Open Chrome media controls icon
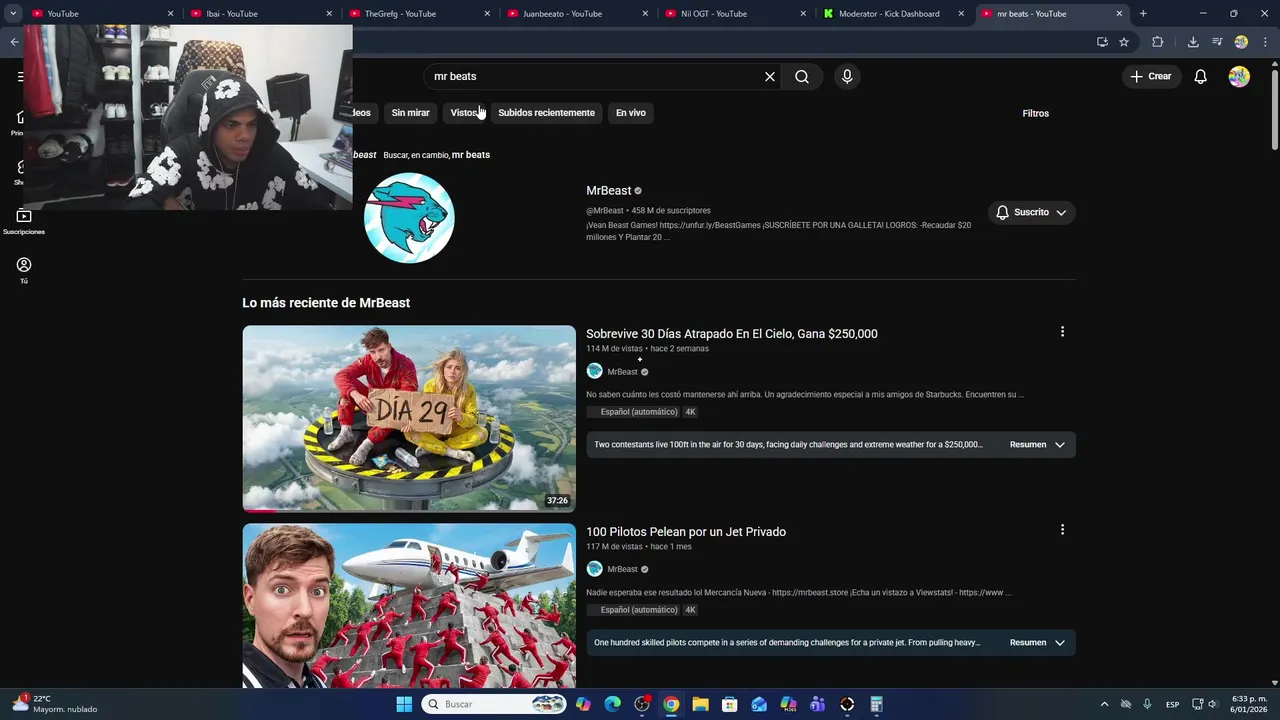This screenshot has width=1280, height=720. [x=1217, y=42]
